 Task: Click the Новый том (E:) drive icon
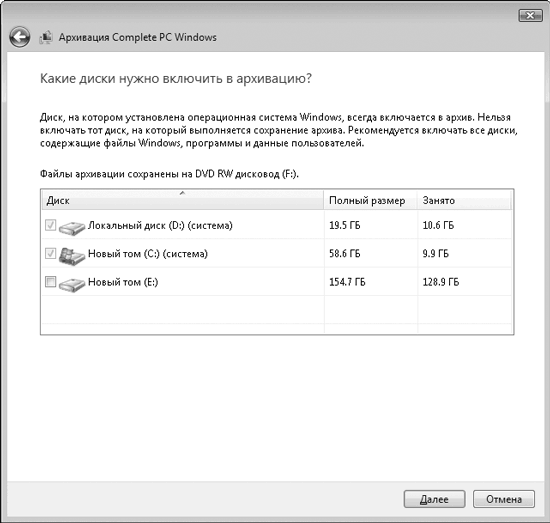pos(72,284)
